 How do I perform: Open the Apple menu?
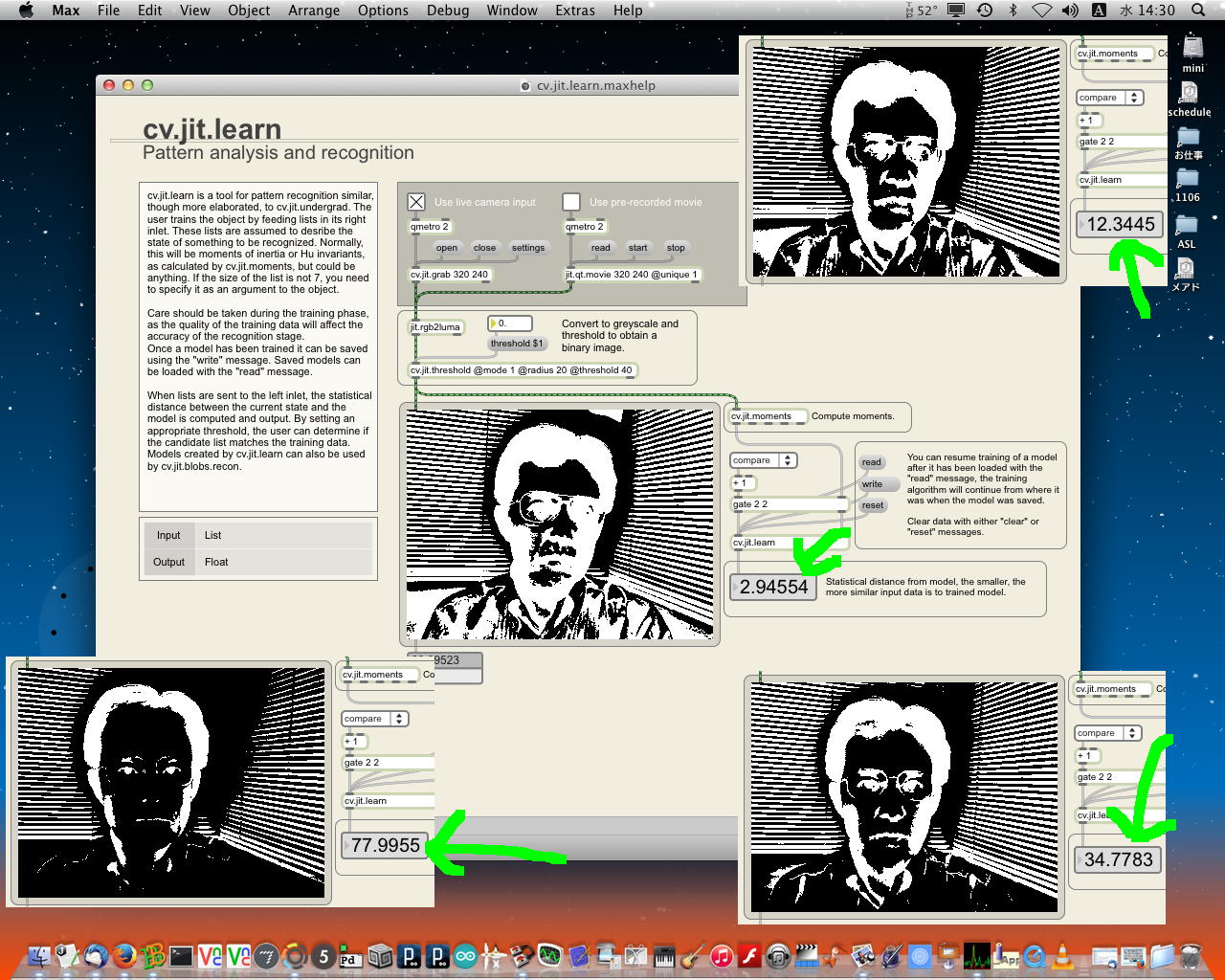(26, 10)
